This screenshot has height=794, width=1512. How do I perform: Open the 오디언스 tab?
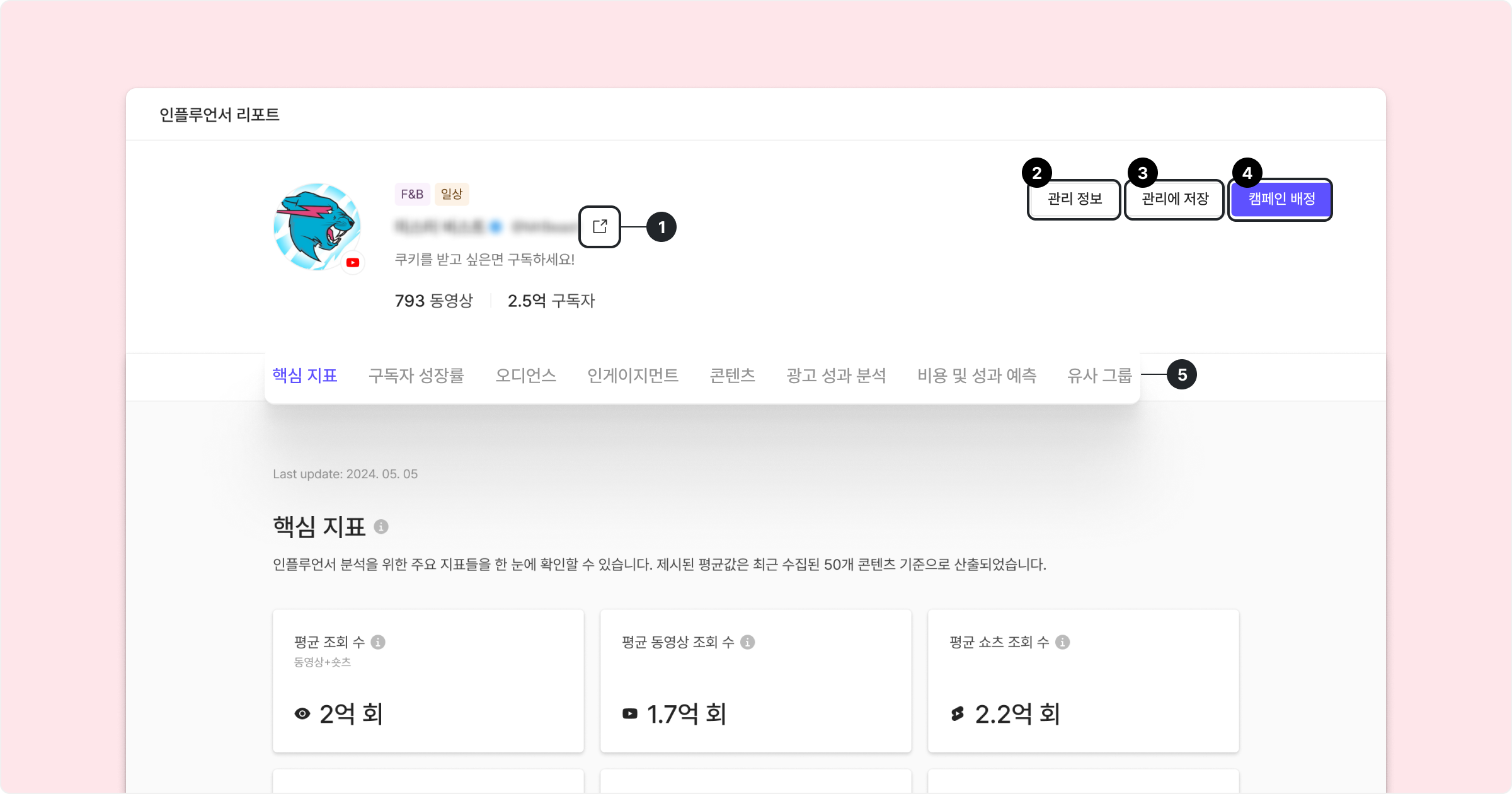[526, 376]
